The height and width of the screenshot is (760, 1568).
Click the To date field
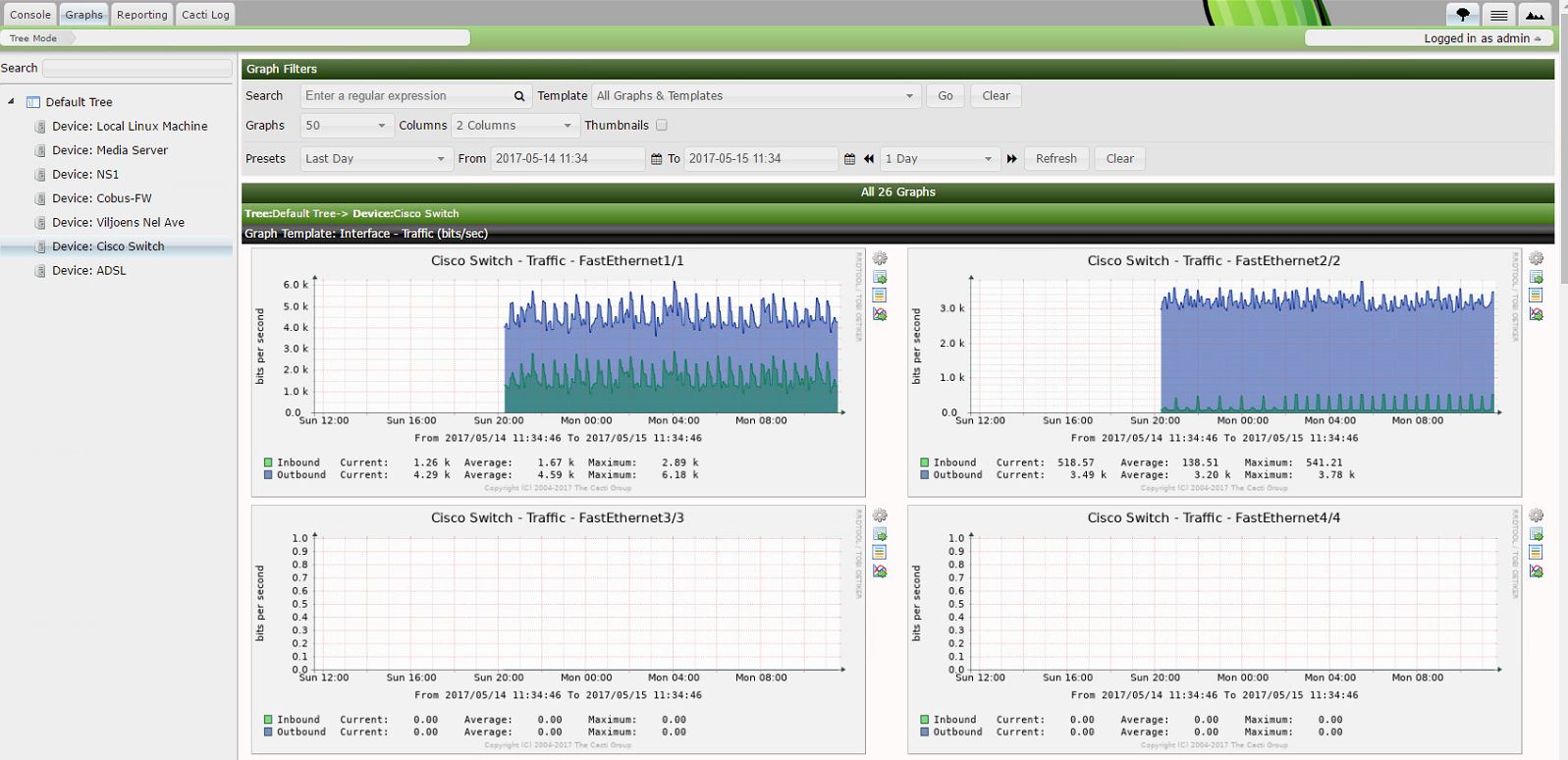tap(762, 159)
